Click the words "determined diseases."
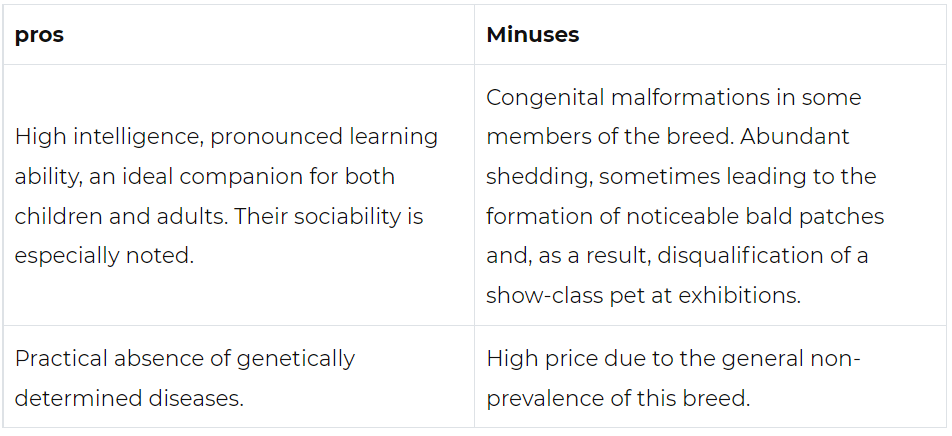This screenshot has height=436, width=952. [129, 399]
